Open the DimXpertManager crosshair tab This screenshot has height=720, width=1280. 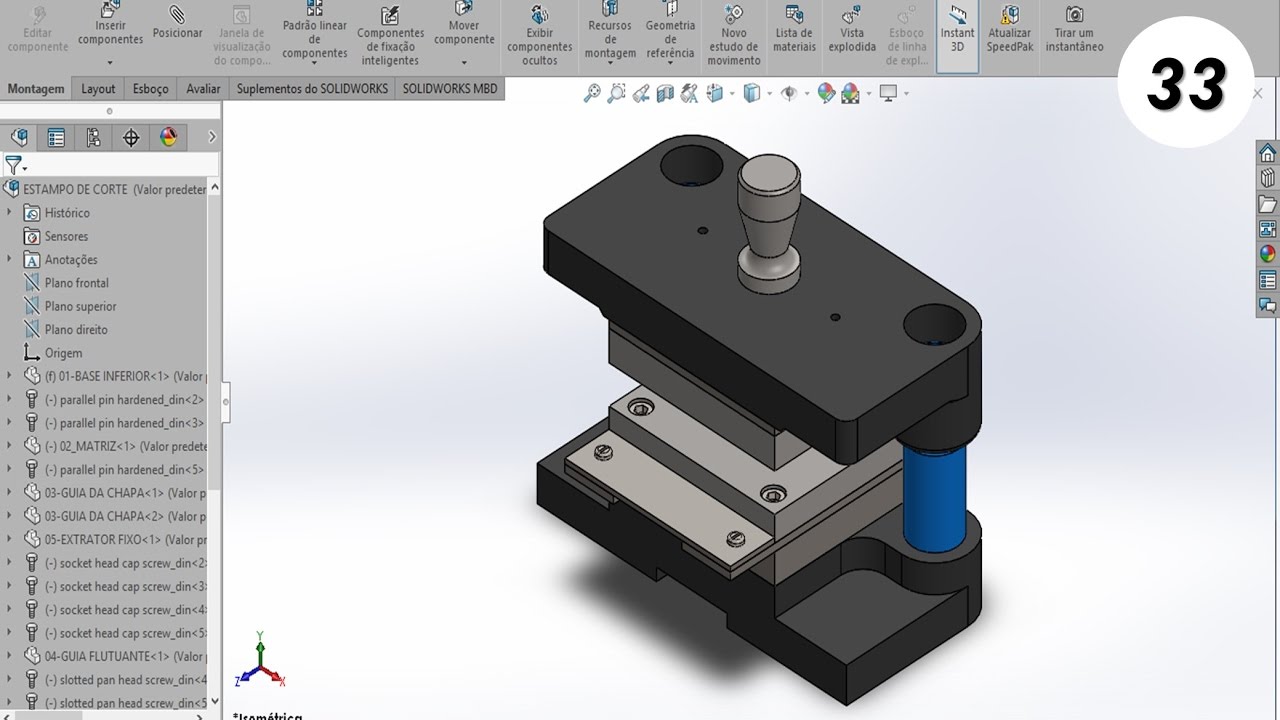pos(131,137)
